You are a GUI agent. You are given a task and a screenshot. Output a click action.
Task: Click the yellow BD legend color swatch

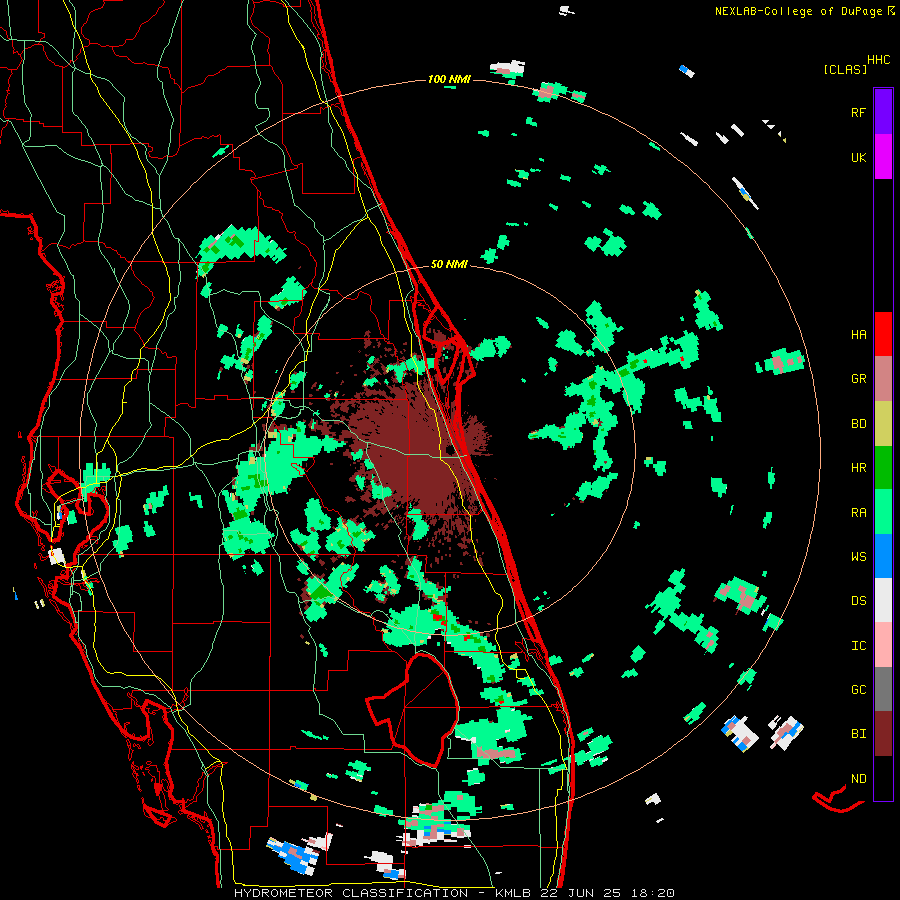(x=883, y=424)
